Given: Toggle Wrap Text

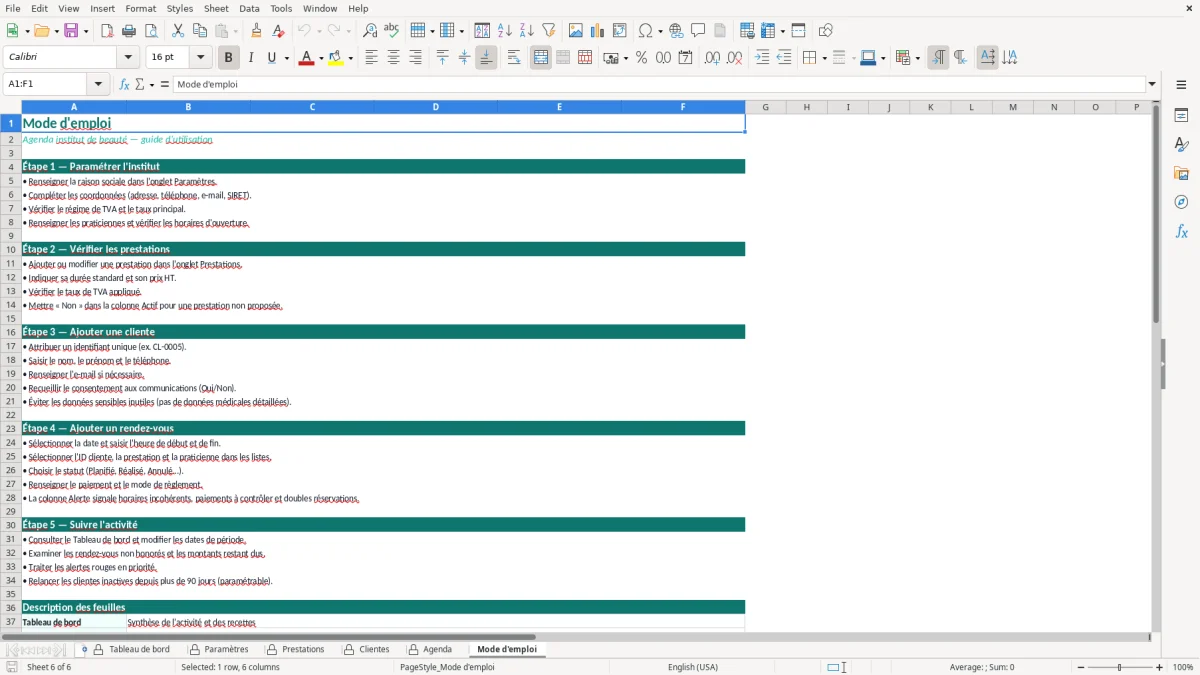Looking at the screenshot, I should [514, 58].
